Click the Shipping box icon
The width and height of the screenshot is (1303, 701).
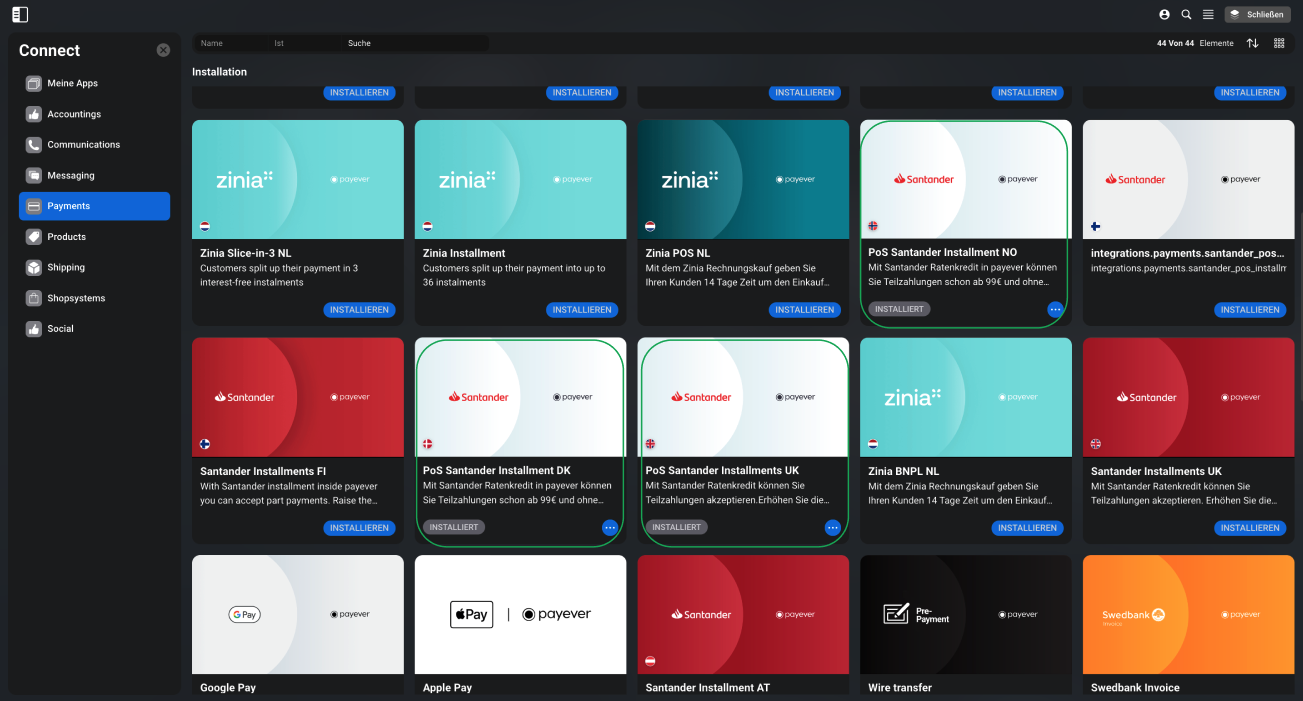(34, 267)
